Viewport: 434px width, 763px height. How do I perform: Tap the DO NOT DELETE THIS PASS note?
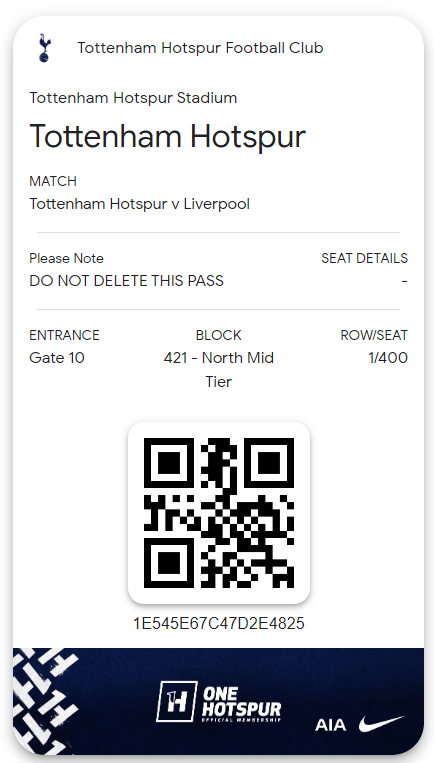click(127, 281)
